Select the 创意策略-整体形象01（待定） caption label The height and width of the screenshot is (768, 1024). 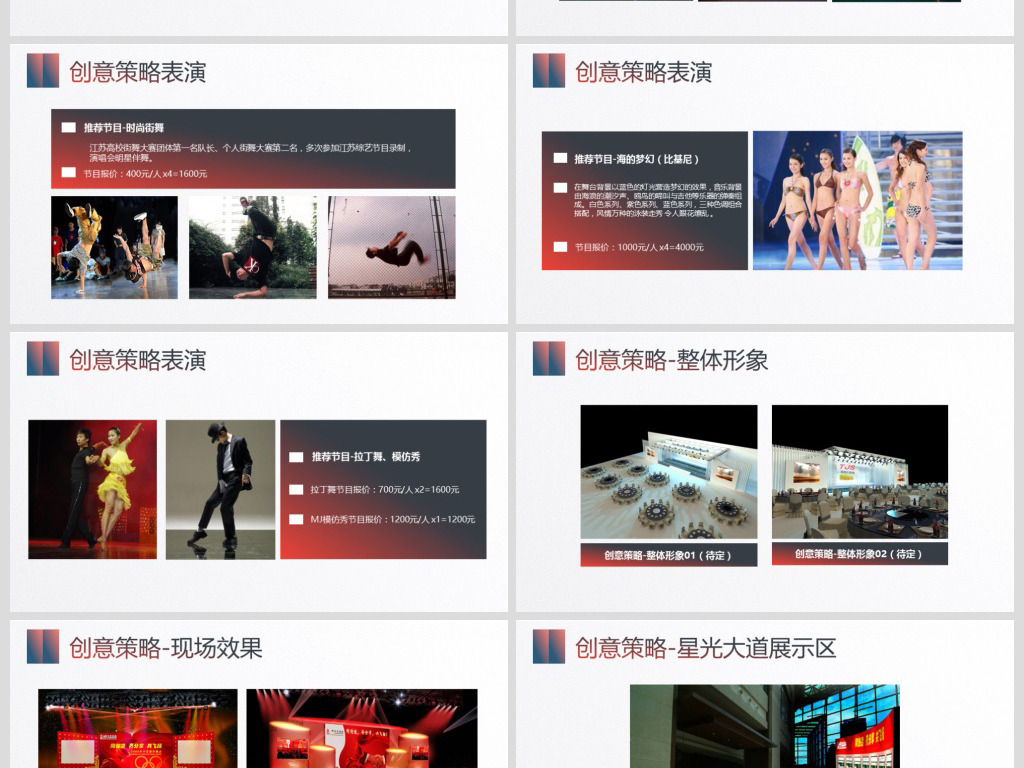point(668,555)
